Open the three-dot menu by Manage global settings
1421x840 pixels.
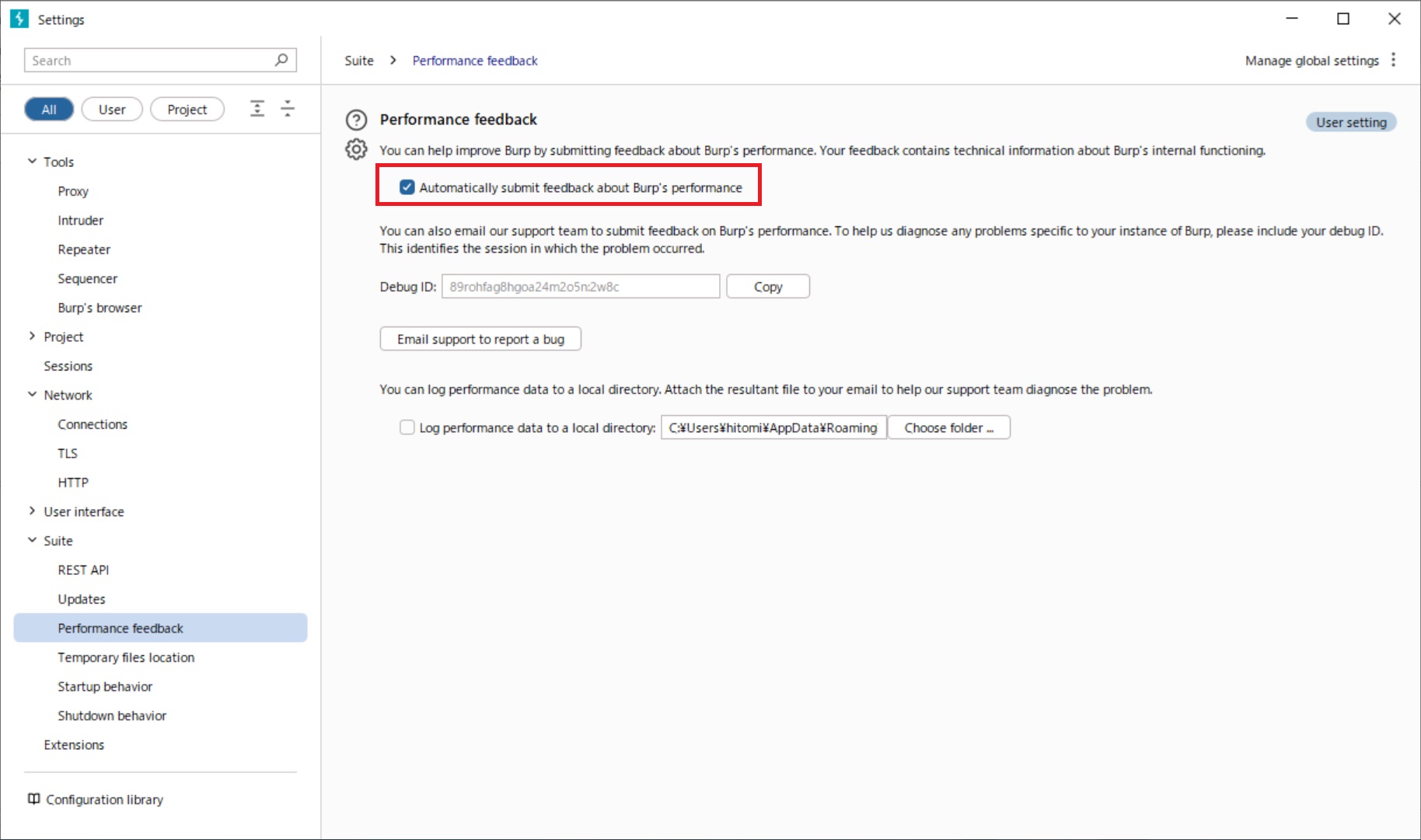[1393, 60]
